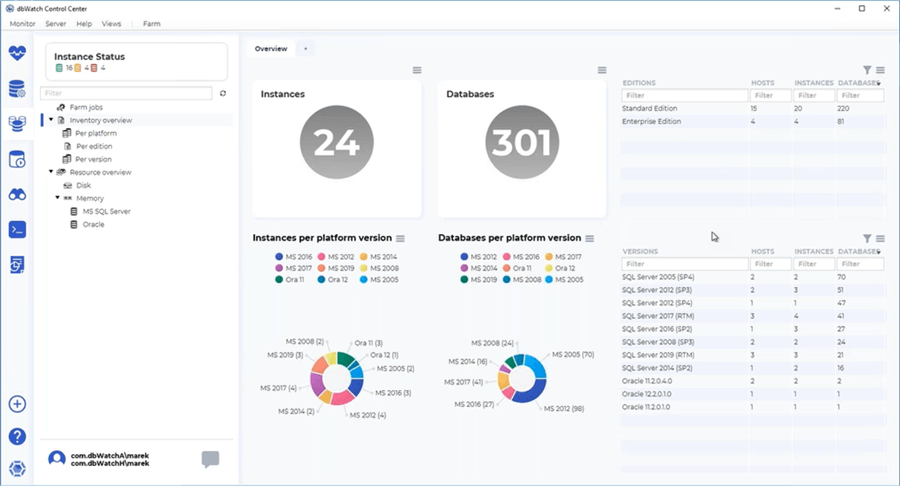
Task: Click the filter funnel above Versions table
Action: pos(867,238)
